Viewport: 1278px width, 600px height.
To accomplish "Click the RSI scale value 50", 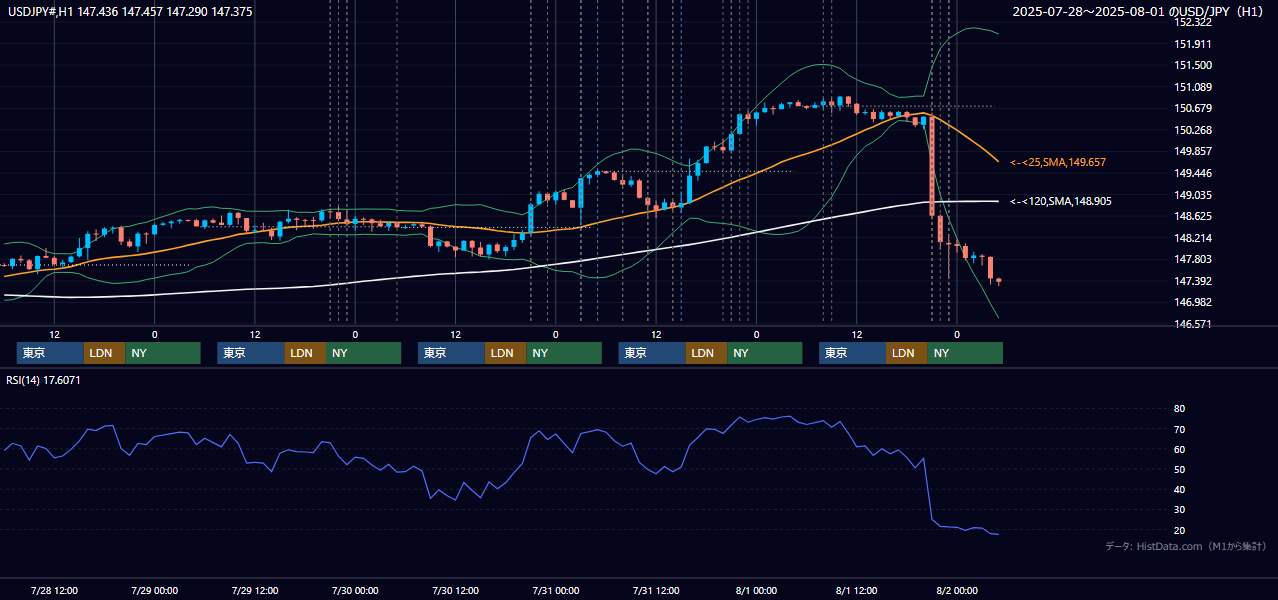I will 1180,469.
